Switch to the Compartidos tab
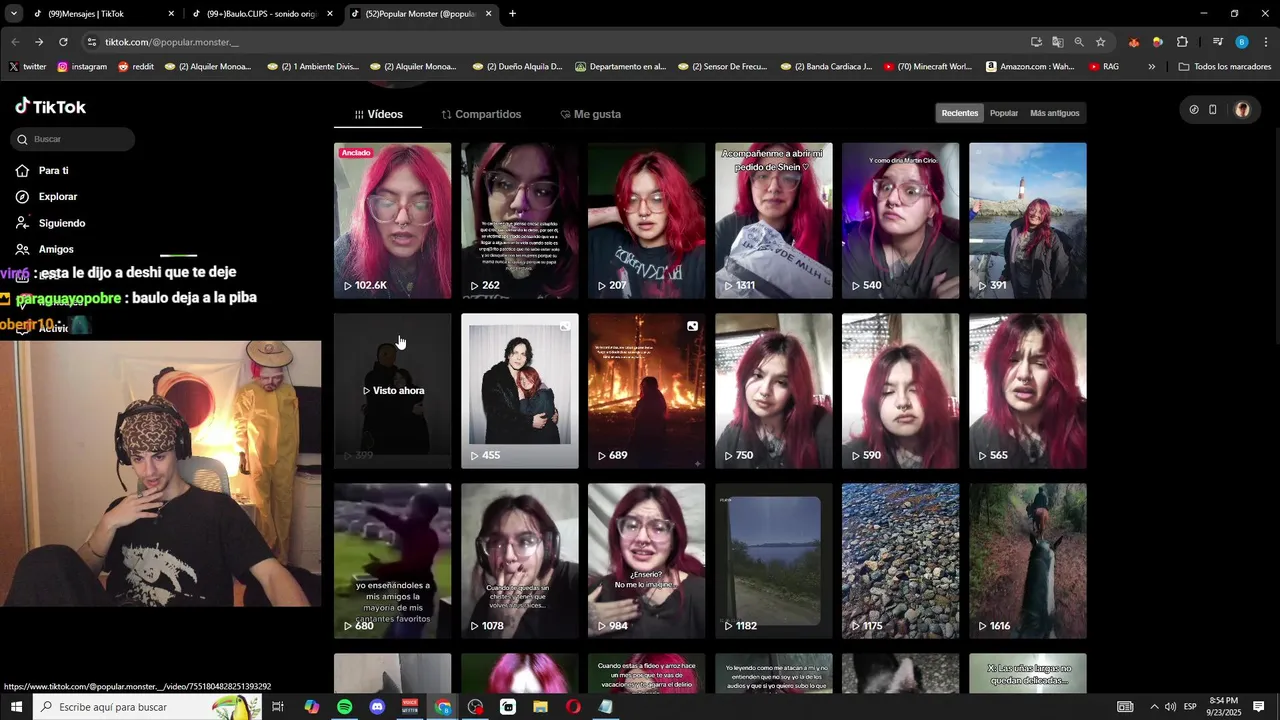The image size is (1280, 720). [481, 114]
